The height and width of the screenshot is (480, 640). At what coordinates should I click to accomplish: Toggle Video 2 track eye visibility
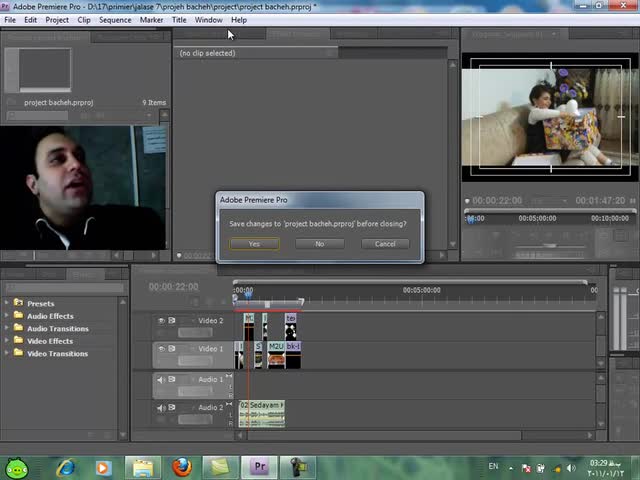tap(161, 321)
